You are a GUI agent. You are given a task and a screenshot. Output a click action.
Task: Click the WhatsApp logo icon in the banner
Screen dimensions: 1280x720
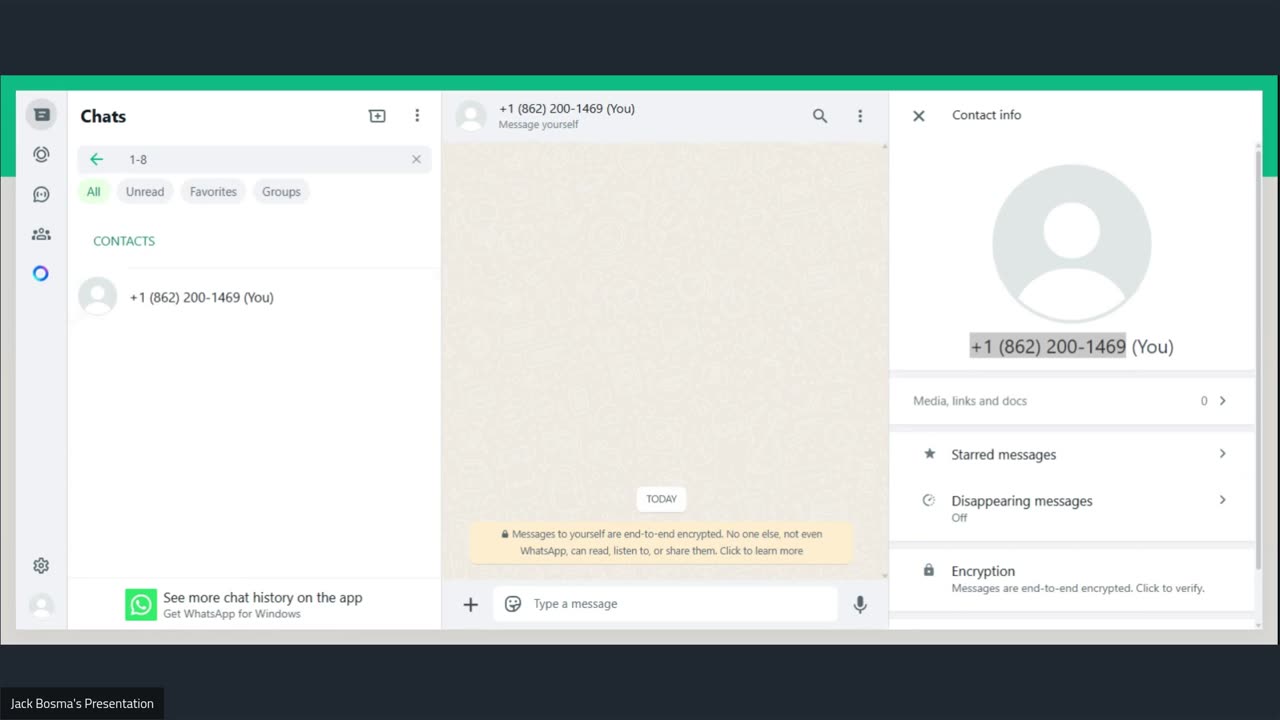click(141, 604)
